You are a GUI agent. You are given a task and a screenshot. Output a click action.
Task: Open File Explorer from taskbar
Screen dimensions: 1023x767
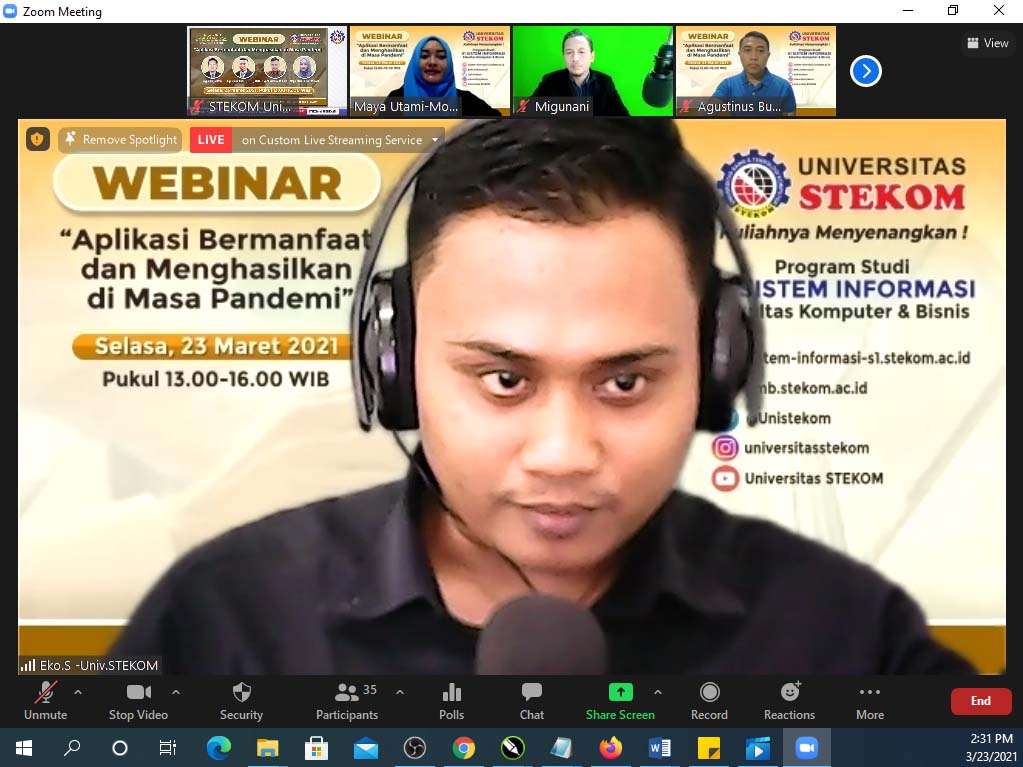point(267,747)
